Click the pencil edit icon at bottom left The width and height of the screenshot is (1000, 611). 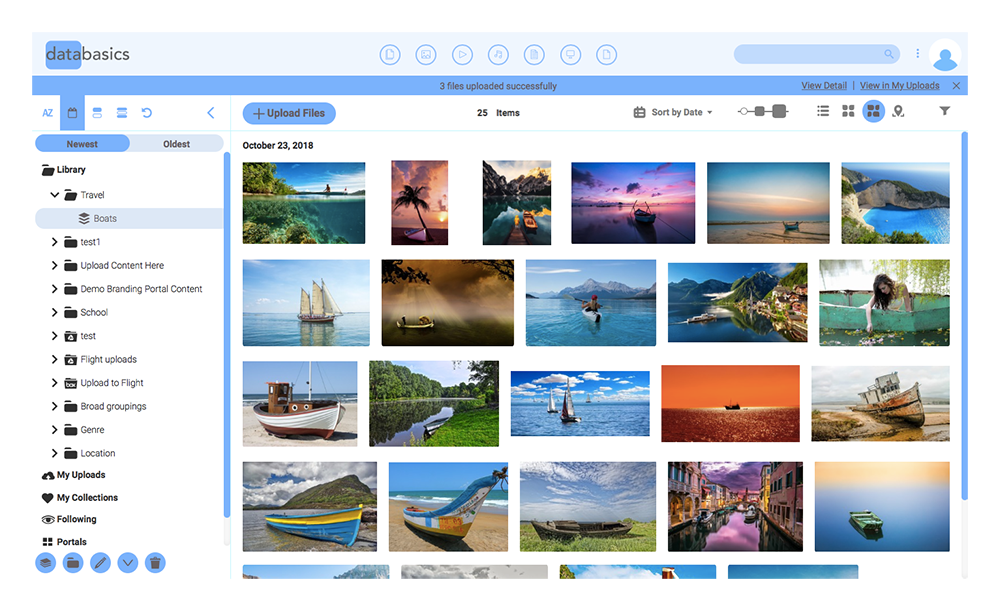(x=99, y=563)
